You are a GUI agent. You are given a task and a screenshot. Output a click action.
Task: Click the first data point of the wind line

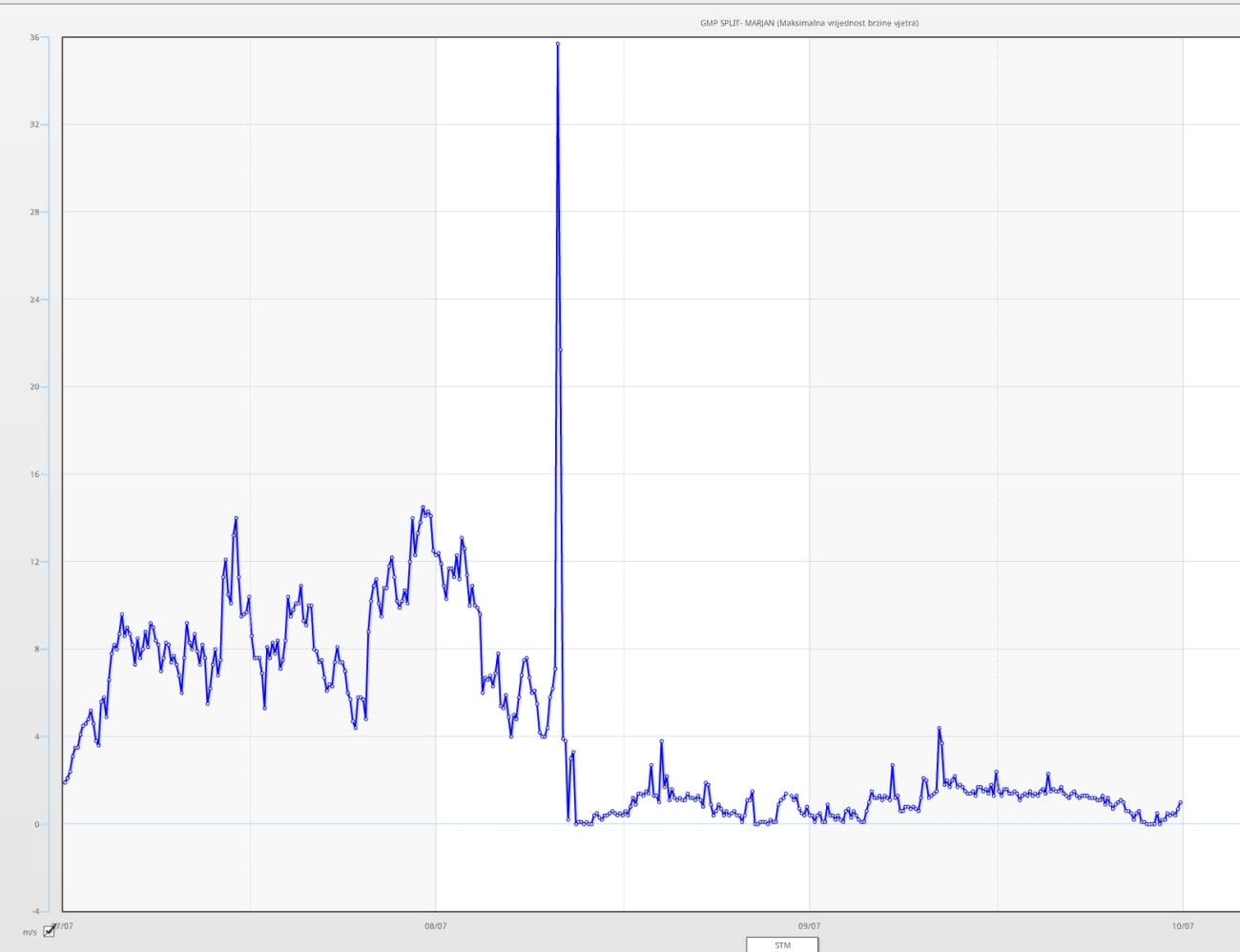point(64,782)
